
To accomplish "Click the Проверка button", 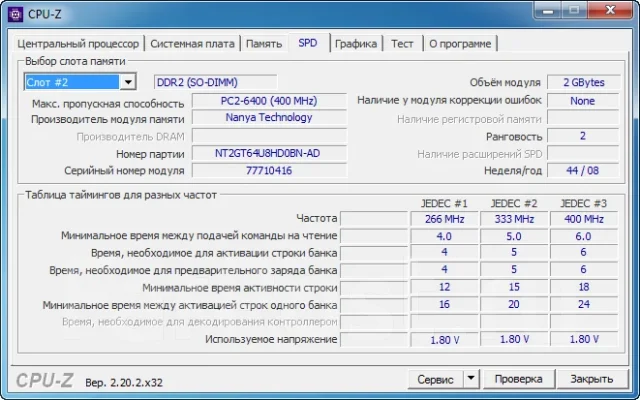I will coord(518,379).
